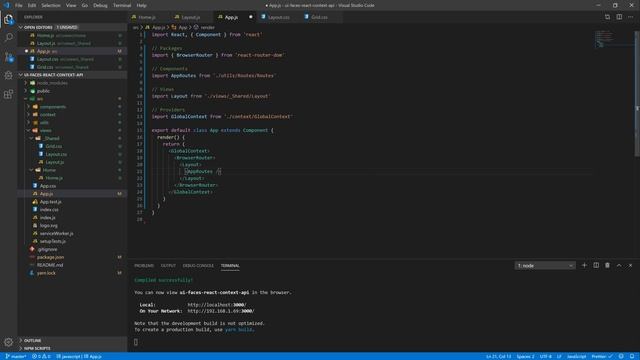640x360 pixels.
Task: Open the terminal selector dropdown '1: node'
Action: [545, 265]
